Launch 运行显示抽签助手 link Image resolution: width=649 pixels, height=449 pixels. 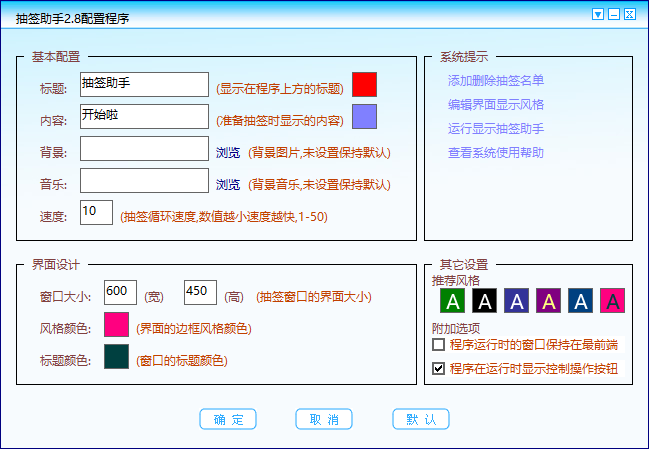pyautogui.click(x=496, y=128)
